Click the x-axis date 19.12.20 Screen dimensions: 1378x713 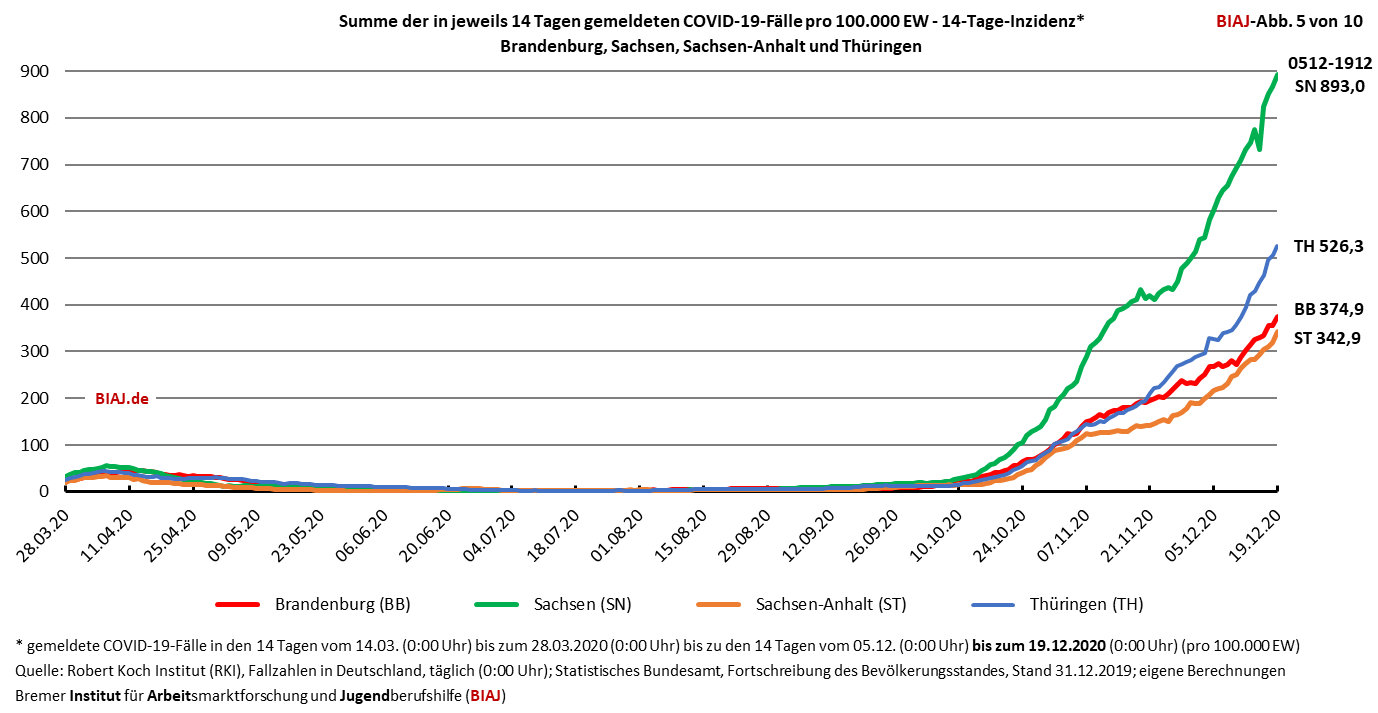(x=1257, y=534)
